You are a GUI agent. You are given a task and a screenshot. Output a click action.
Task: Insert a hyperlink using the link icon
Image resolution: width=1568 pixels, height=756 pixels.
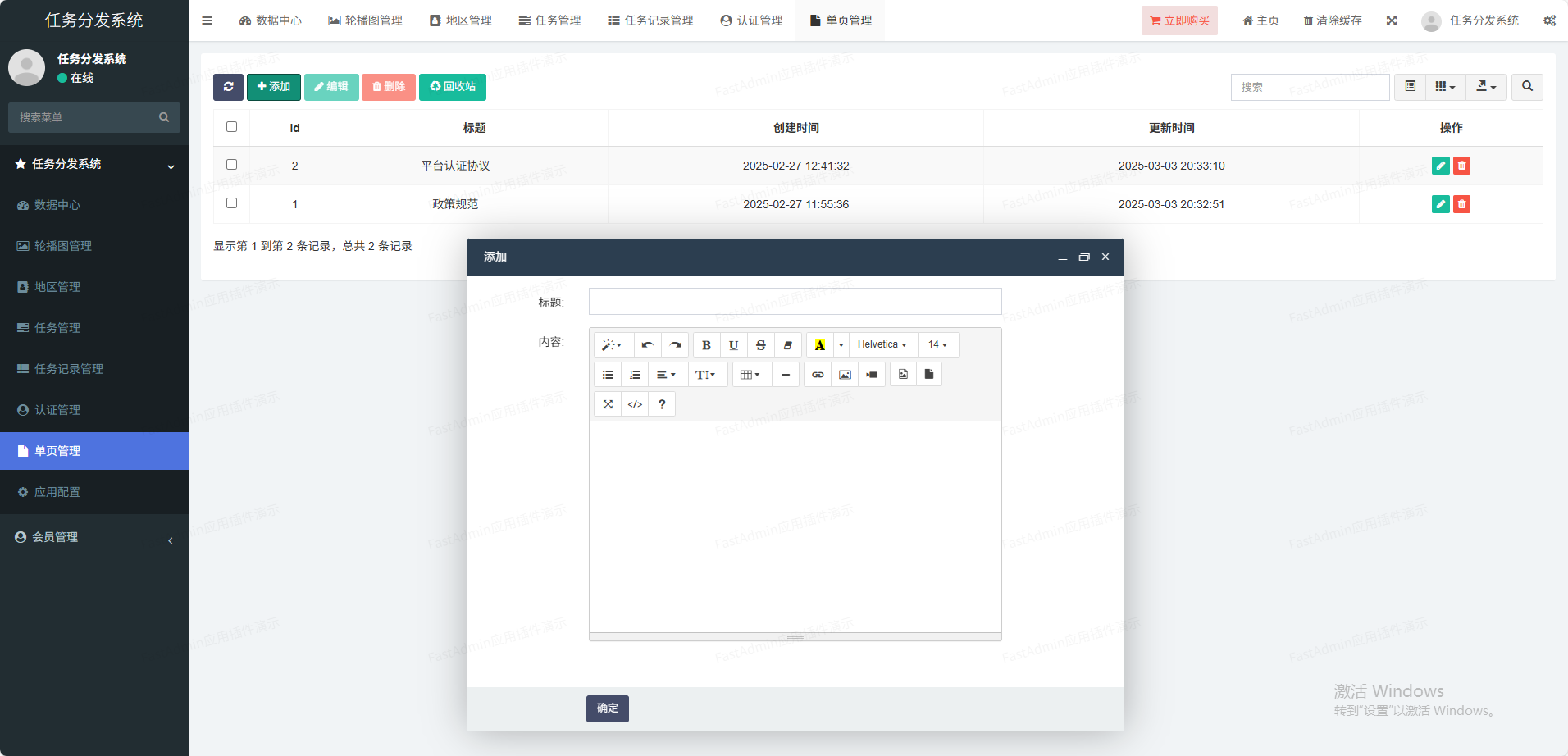pos(818,375)
